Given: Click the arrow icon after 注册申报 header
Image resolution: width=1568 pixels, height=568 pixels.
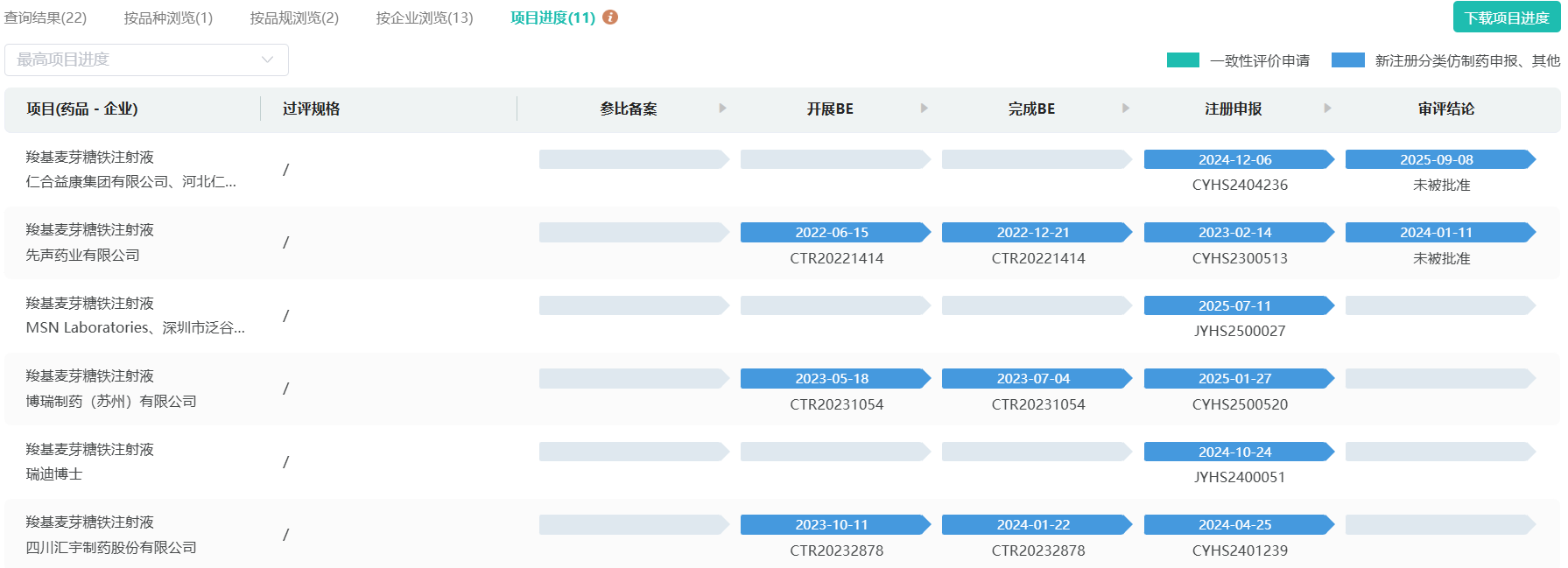Looking at the screenshot, I should 1327,109.
